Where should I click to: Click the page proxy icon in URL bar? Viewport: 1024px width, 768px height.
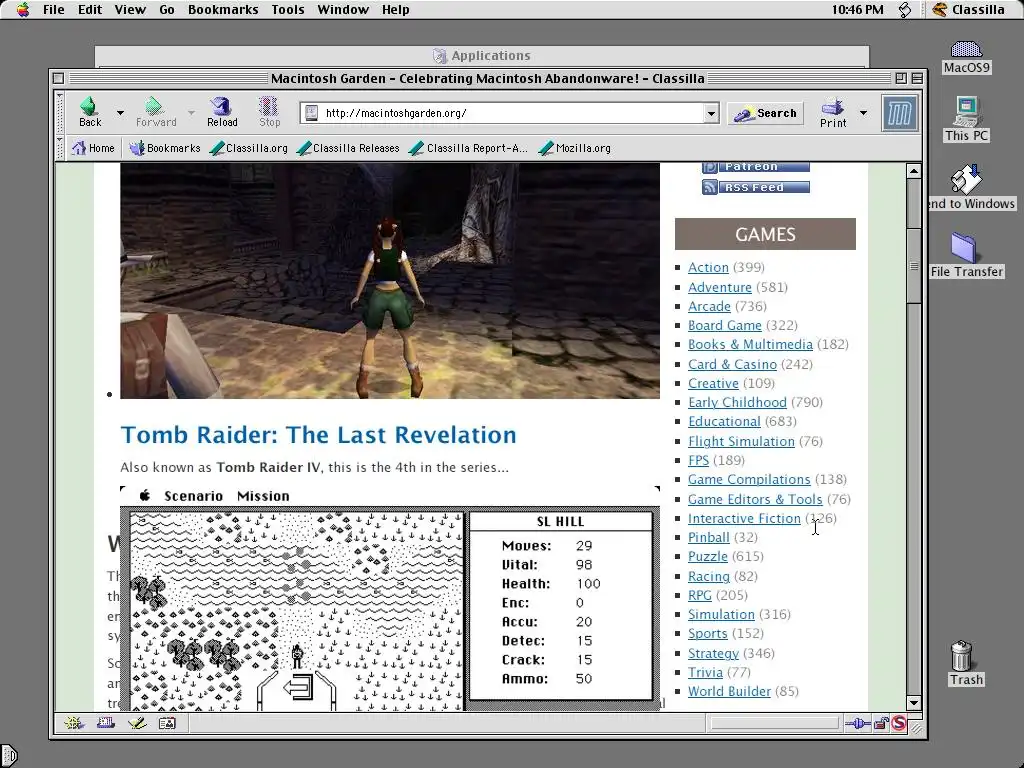click(x=312, y=113)
